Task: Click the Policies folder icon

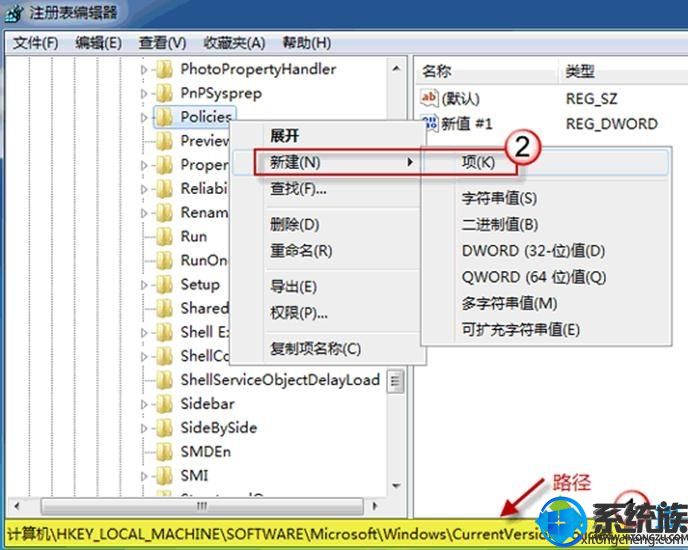Action: (165, 117)
